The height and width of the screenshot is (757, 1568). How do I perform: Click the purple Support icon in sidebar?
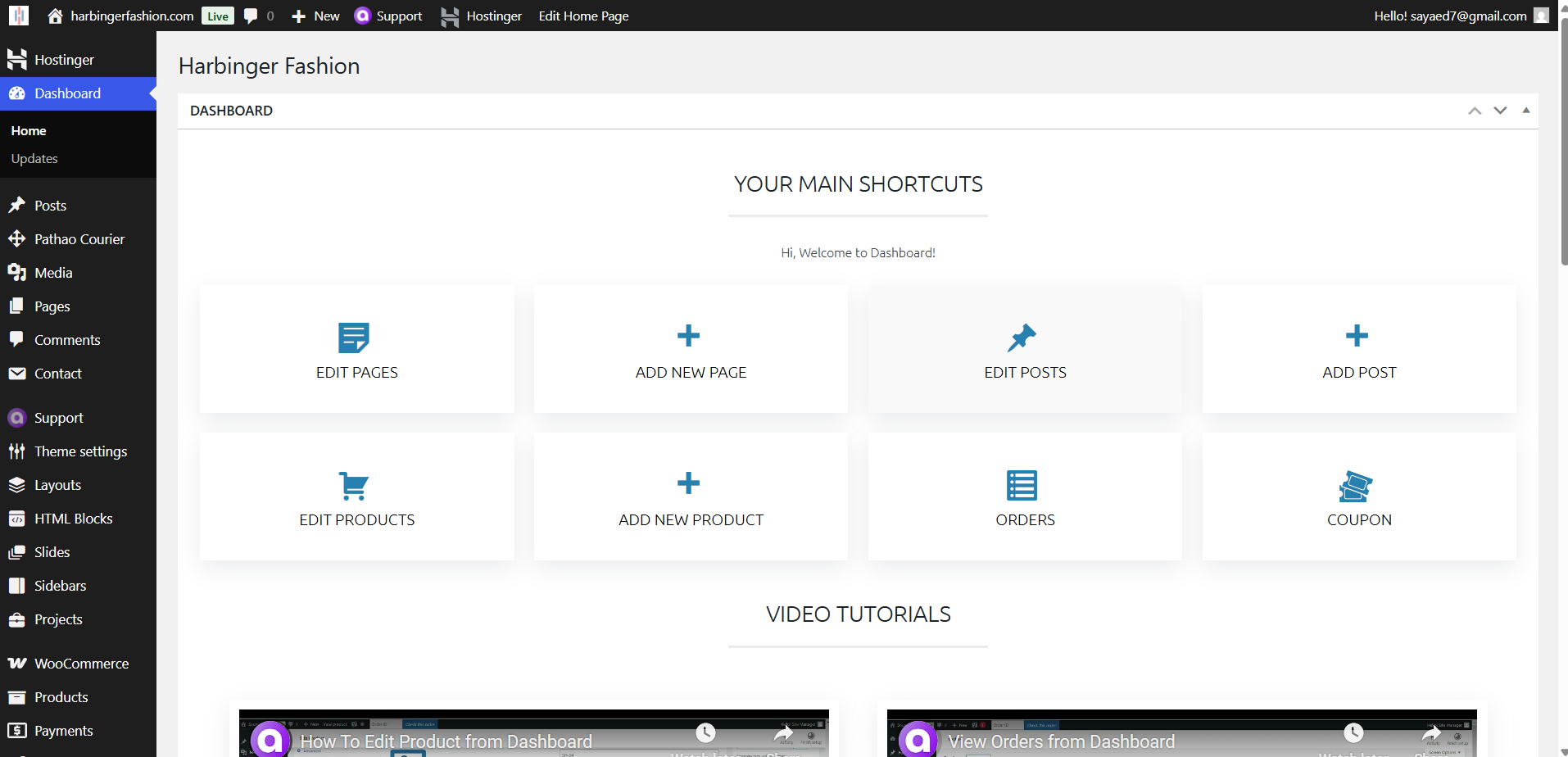click(17, 418)
